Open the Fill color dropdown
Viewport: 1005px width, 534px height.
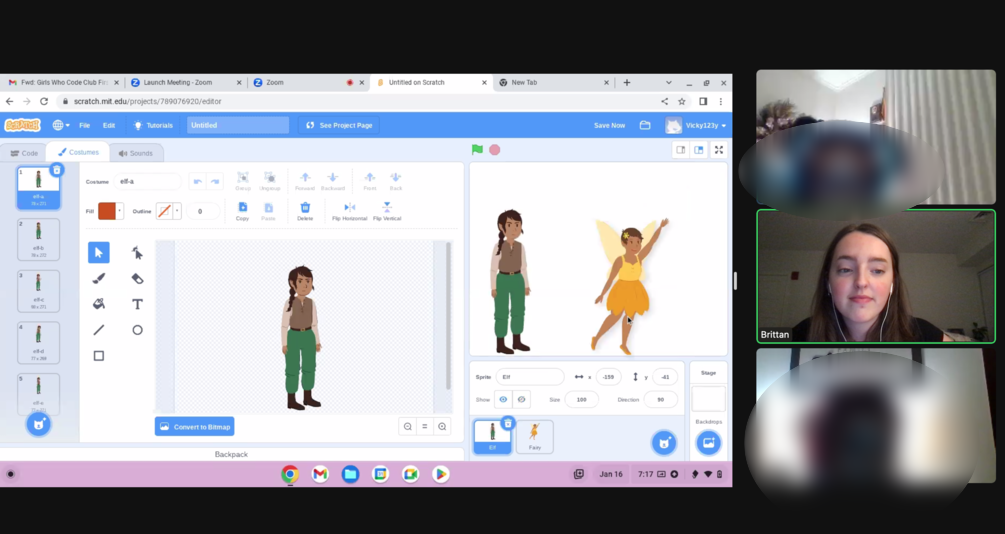tap(120, 211)
